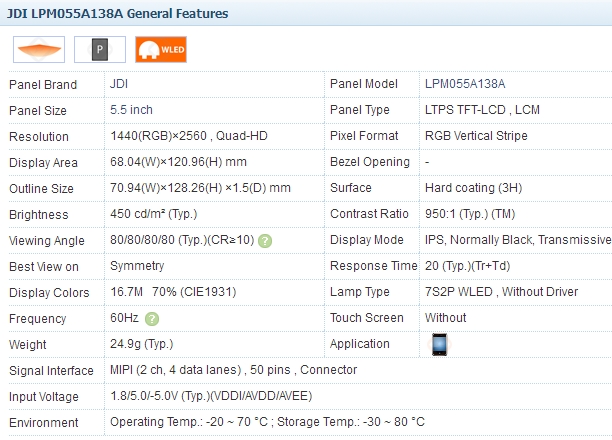The image size is (612, 440).
Task: Click the 'Hard coating (3H)' surface value
Action: tap(473, 188)
